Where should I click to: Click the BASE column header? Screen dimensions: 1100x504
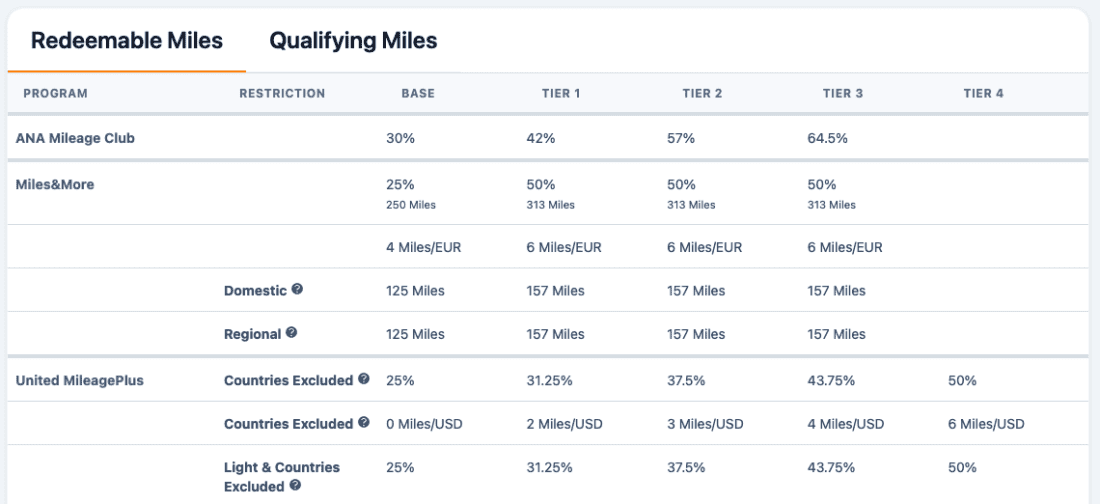(418, 93)
